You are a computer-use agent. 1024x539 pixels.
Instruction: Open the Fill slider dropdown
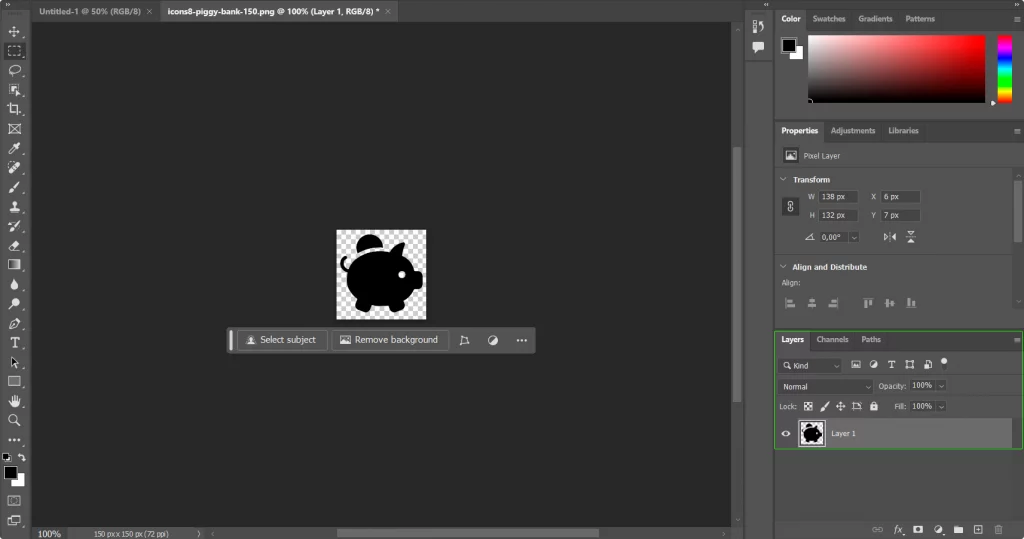click(x=941, y=406)
